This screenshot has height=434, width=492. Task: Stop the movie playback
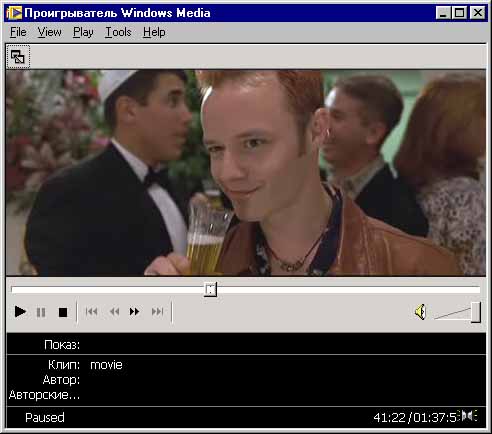63,312
